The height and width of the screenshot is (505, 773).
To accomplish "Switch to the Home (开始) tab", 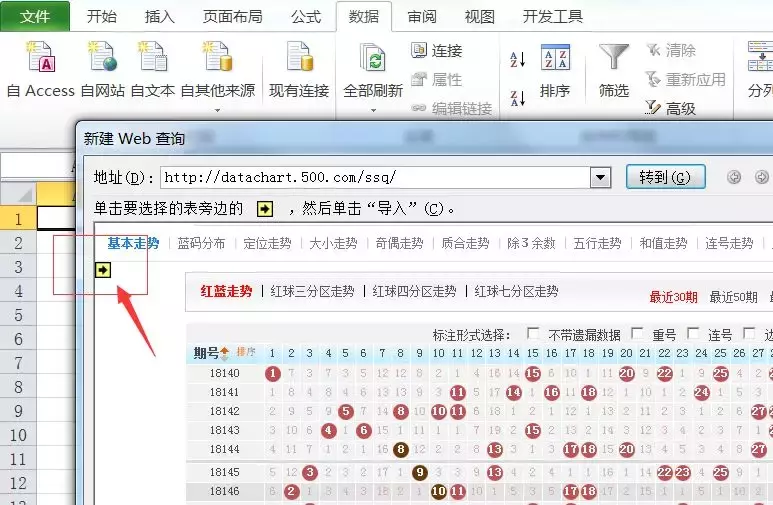I will [102, 17].
